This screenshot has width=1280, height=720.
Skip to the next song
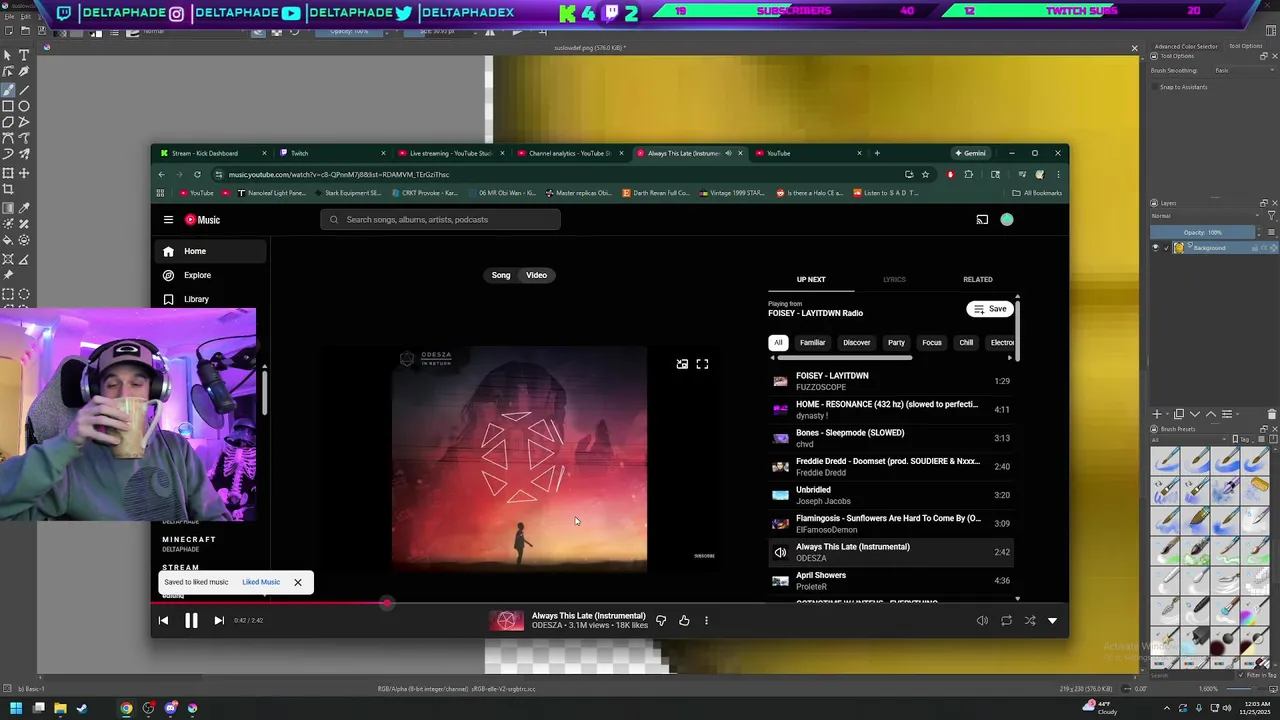(219, 621)
